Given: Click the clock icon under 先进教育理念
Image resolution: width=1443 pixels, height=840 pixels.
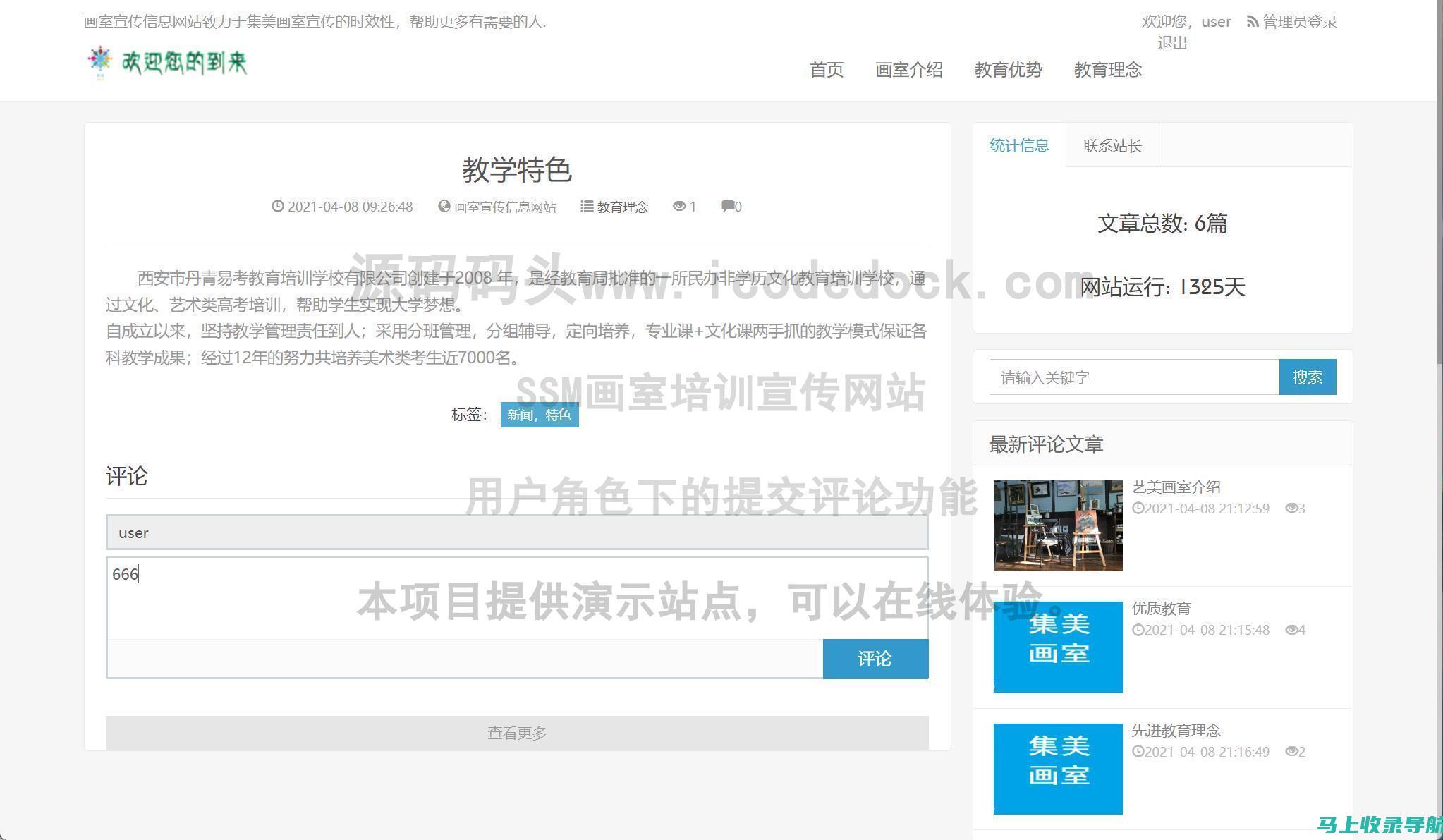Looking at the screenshot, I should point(1138,751).
